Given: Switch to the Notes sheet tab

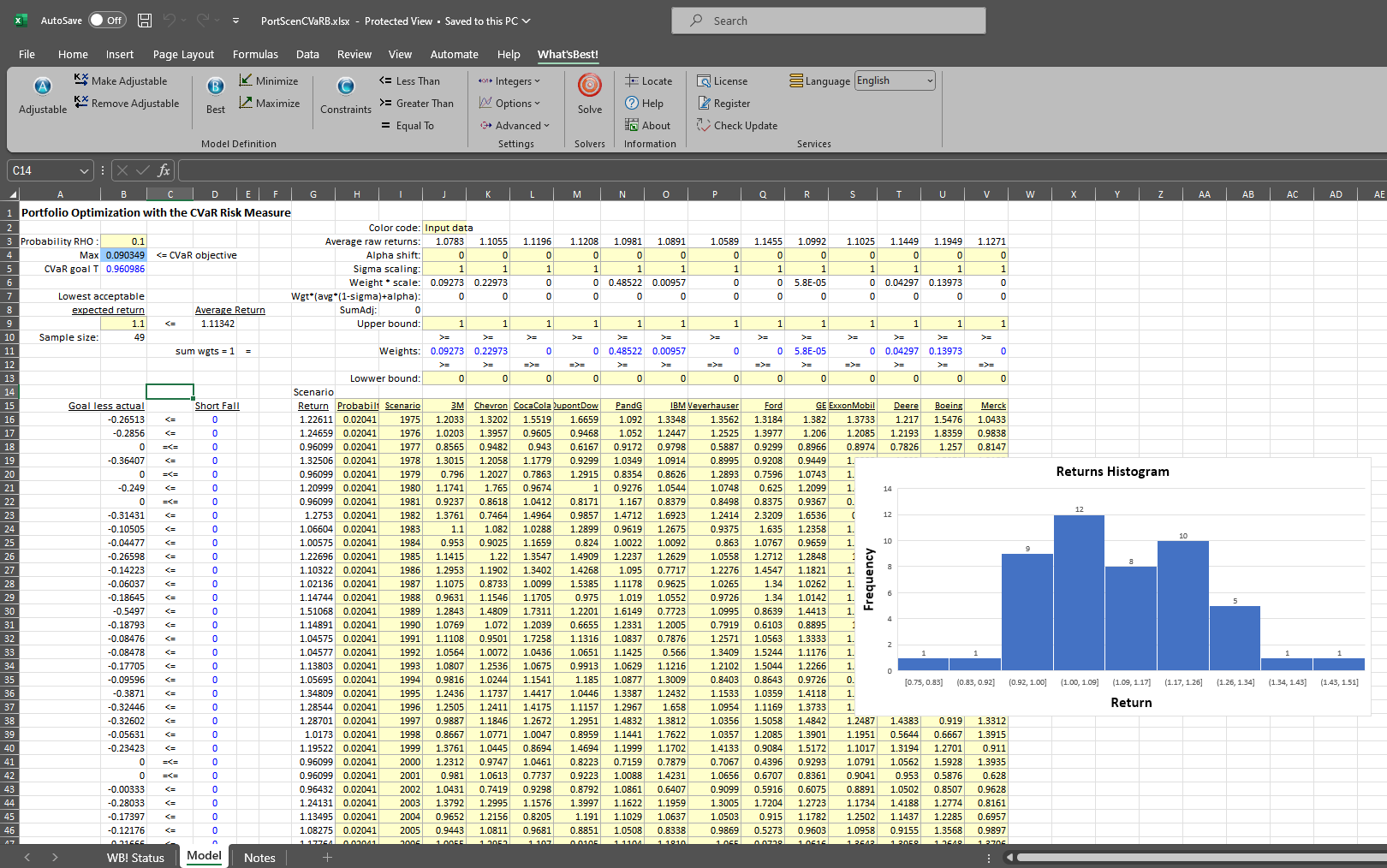Looking at the screenshot, I should (259, 857).
